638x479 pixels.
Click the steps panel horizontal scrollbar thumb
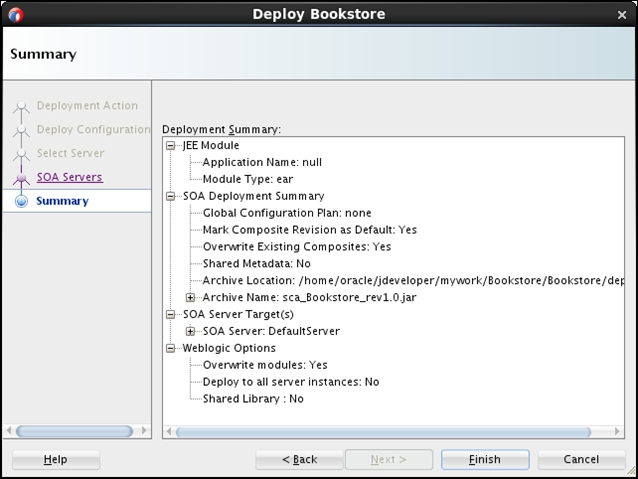tap(74, 431)
